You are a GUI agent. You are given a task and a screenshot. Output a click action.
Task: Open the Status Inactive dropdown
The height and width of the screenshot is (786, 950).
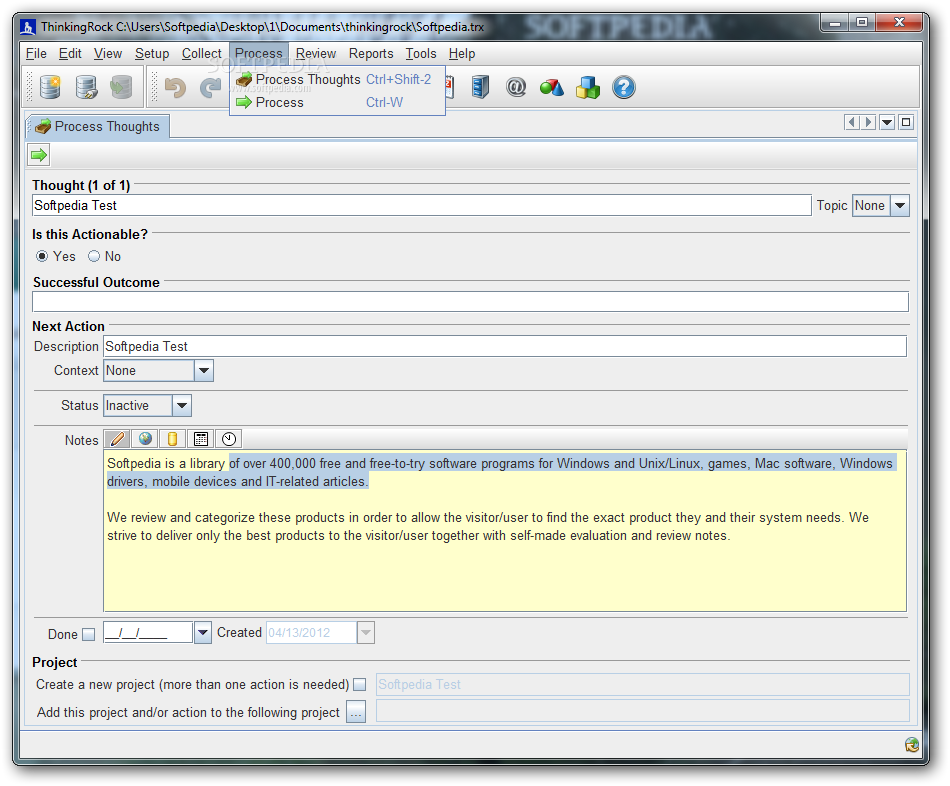point(182,405)
